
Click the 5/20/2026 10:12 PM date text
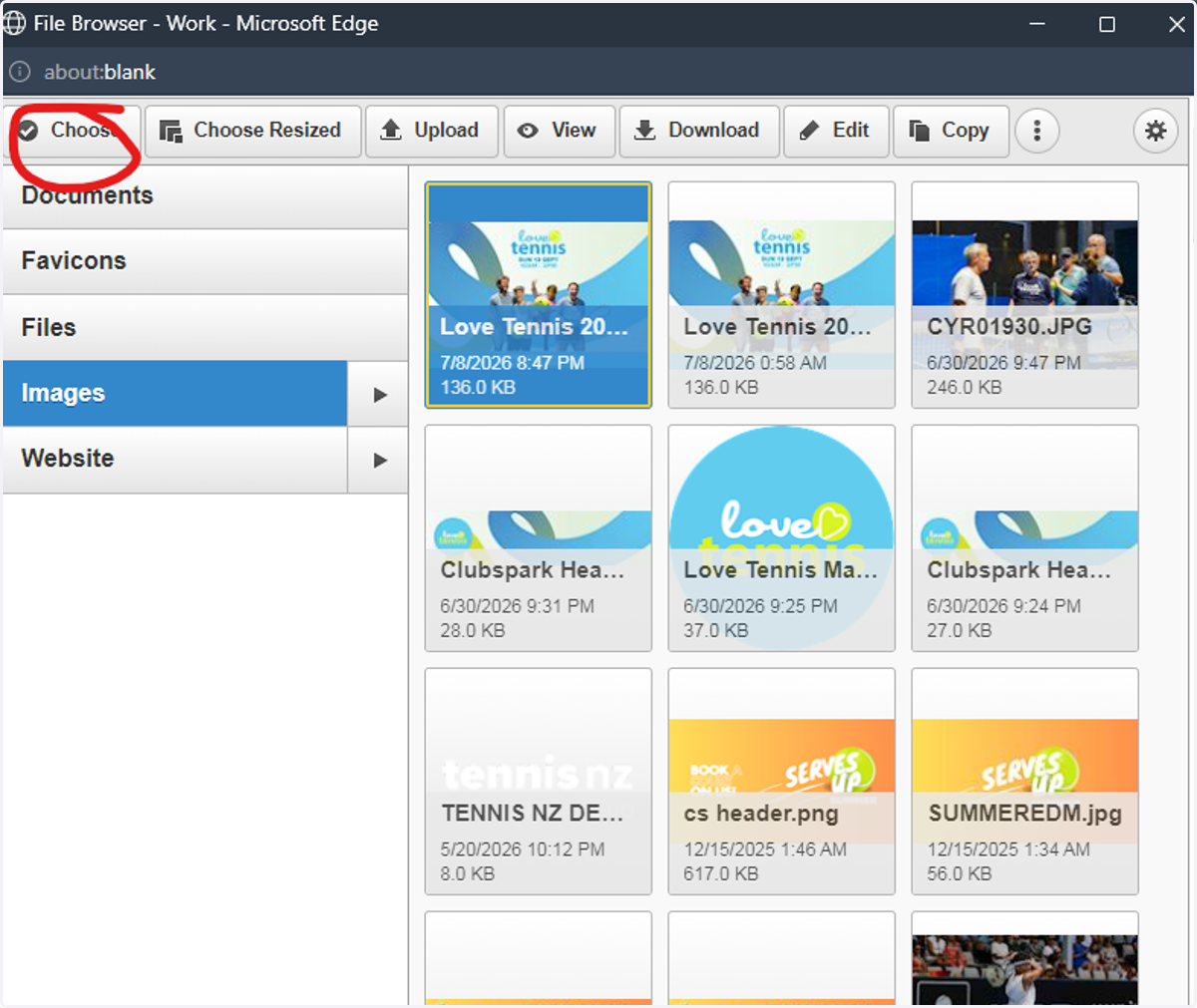tap(523, 849)
